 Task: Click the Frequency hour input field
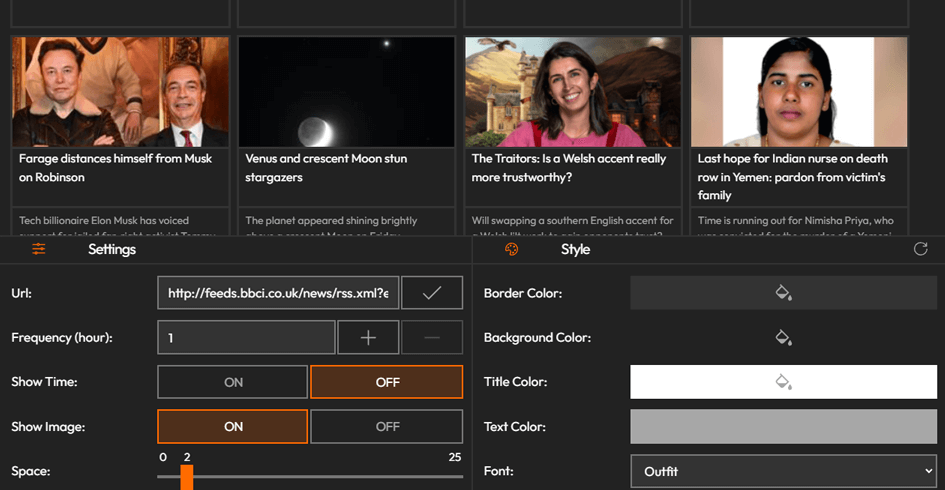click(x=246, y=338)
